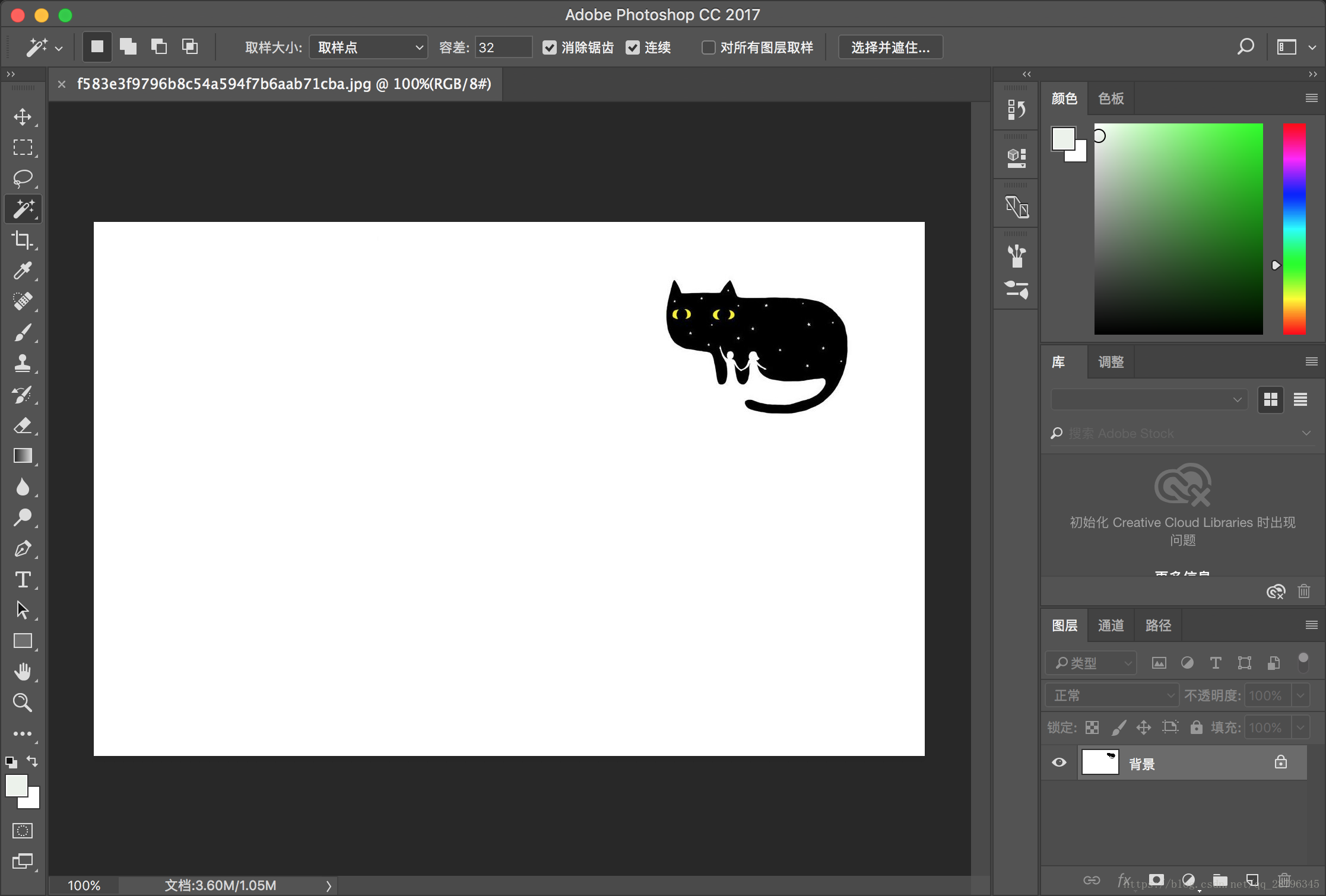Image resolution: width=1326 pixels, height=896 pixels.
Task: Open the blend mode 正常 dropdown
Action: tap(1112, 695)
